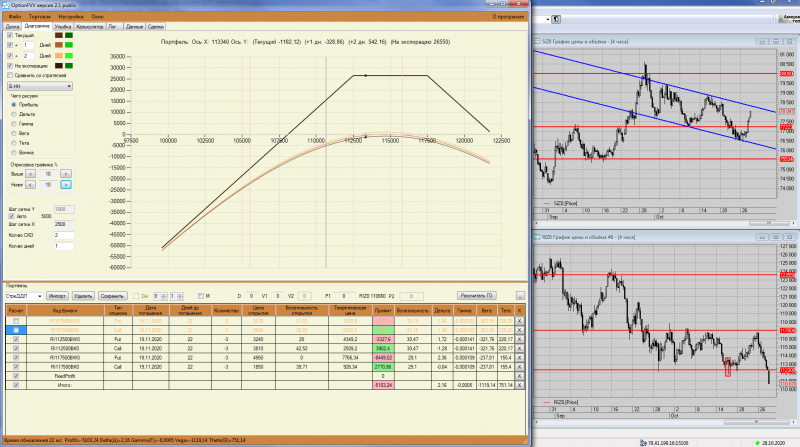Switch to the Калькулятор tab
This screenshot has width=800, height=447.
(90, 27)
